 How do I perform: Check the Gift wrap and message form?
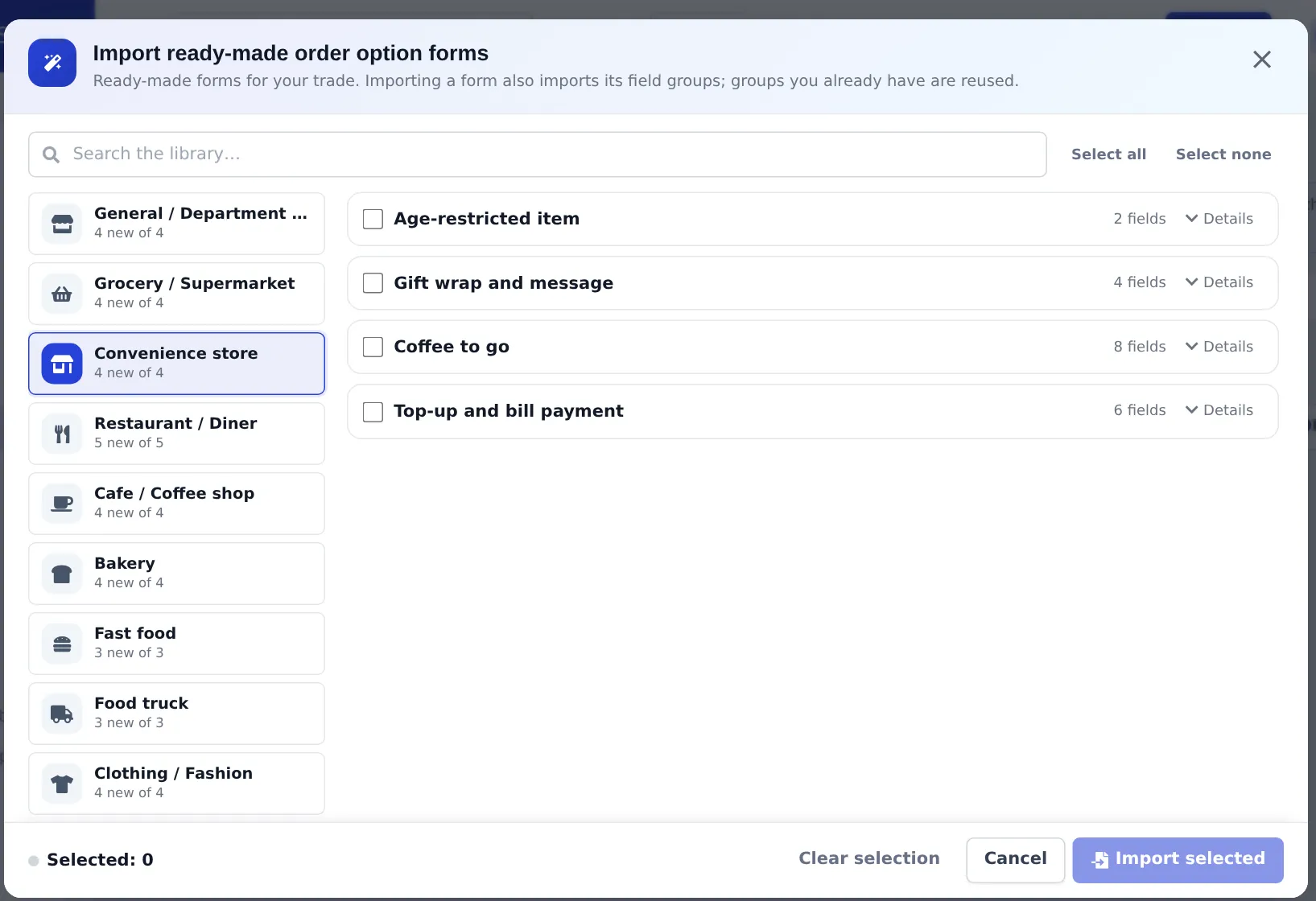click(373, 283)
